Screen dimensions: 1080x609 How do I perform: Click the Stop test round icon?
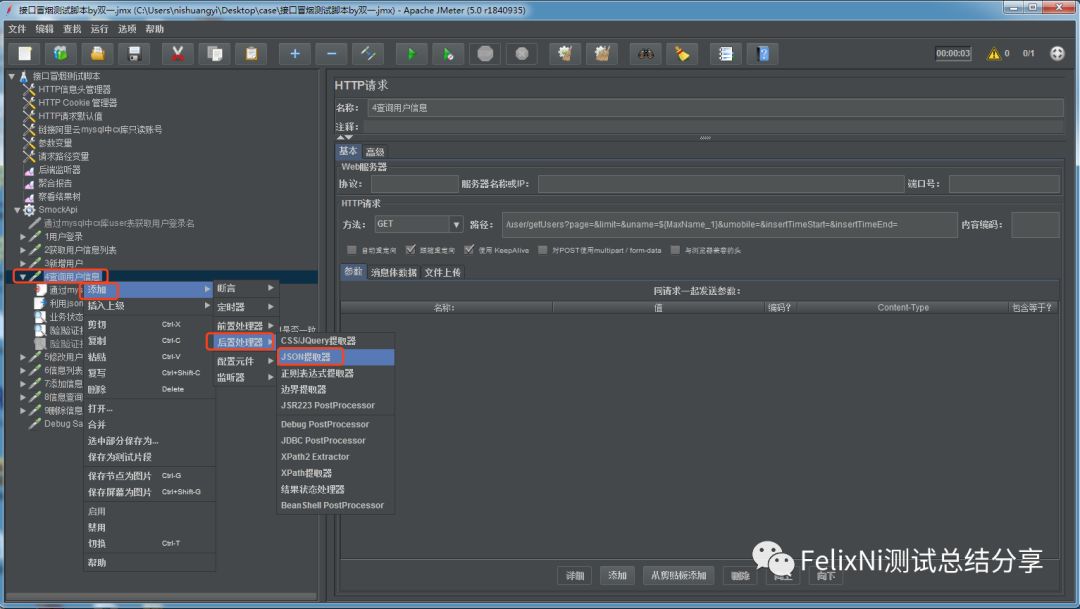tap(485, 54)
